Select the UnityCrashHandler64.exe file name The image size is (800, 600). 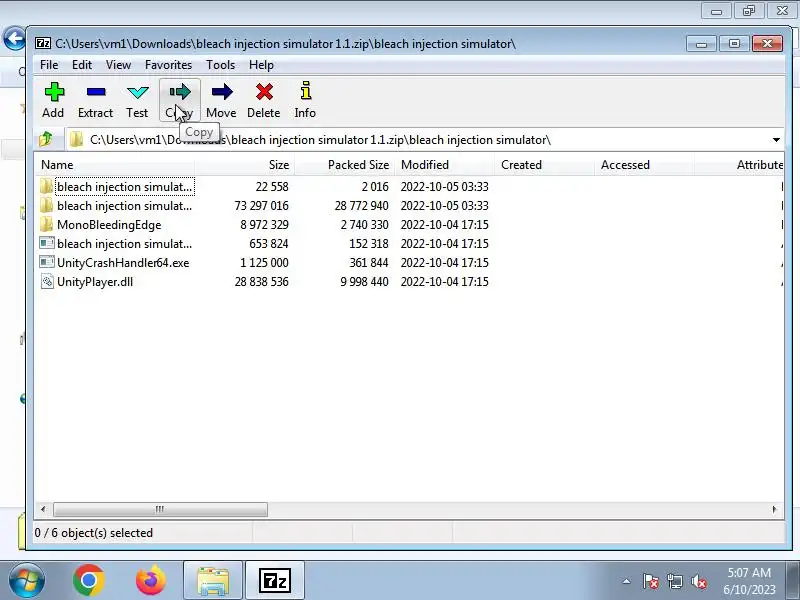[x=123, y=263]
